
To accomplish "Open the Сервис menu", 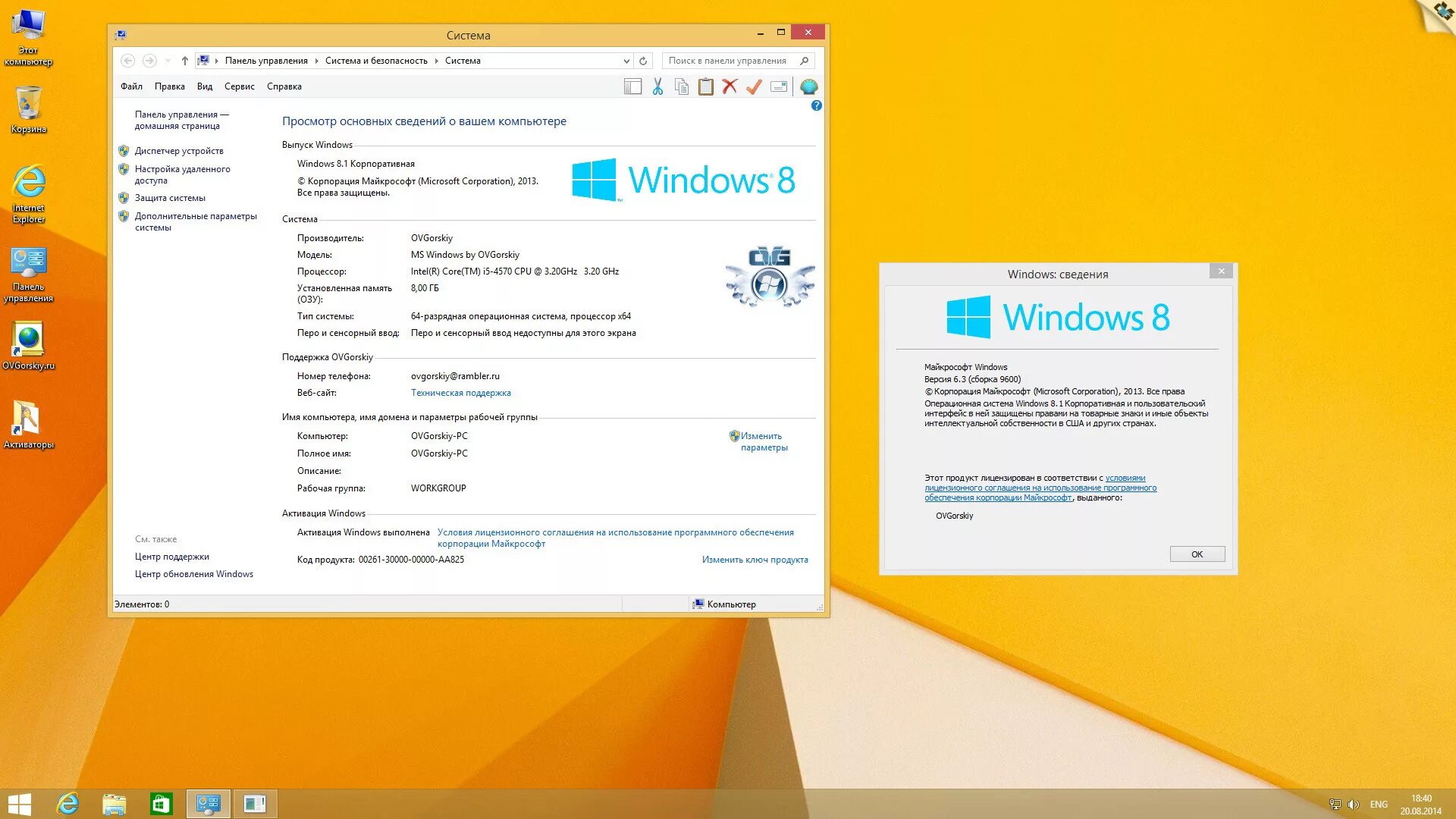I will [x=240, y=86].
